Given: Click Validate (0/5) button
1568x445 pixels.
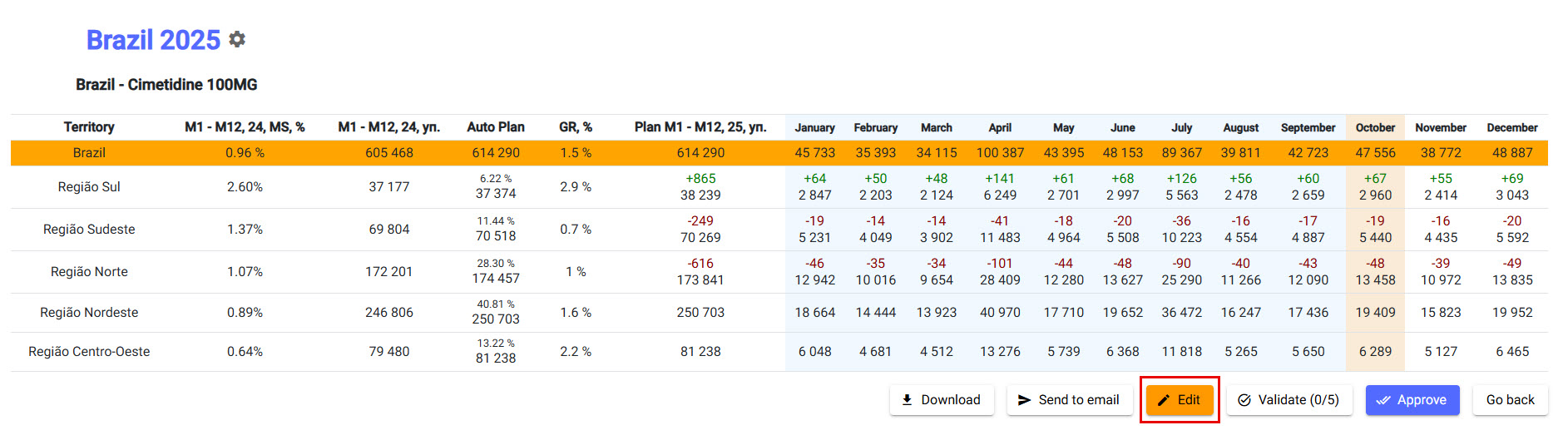Looking at the screenshot, I should 1289,400.
